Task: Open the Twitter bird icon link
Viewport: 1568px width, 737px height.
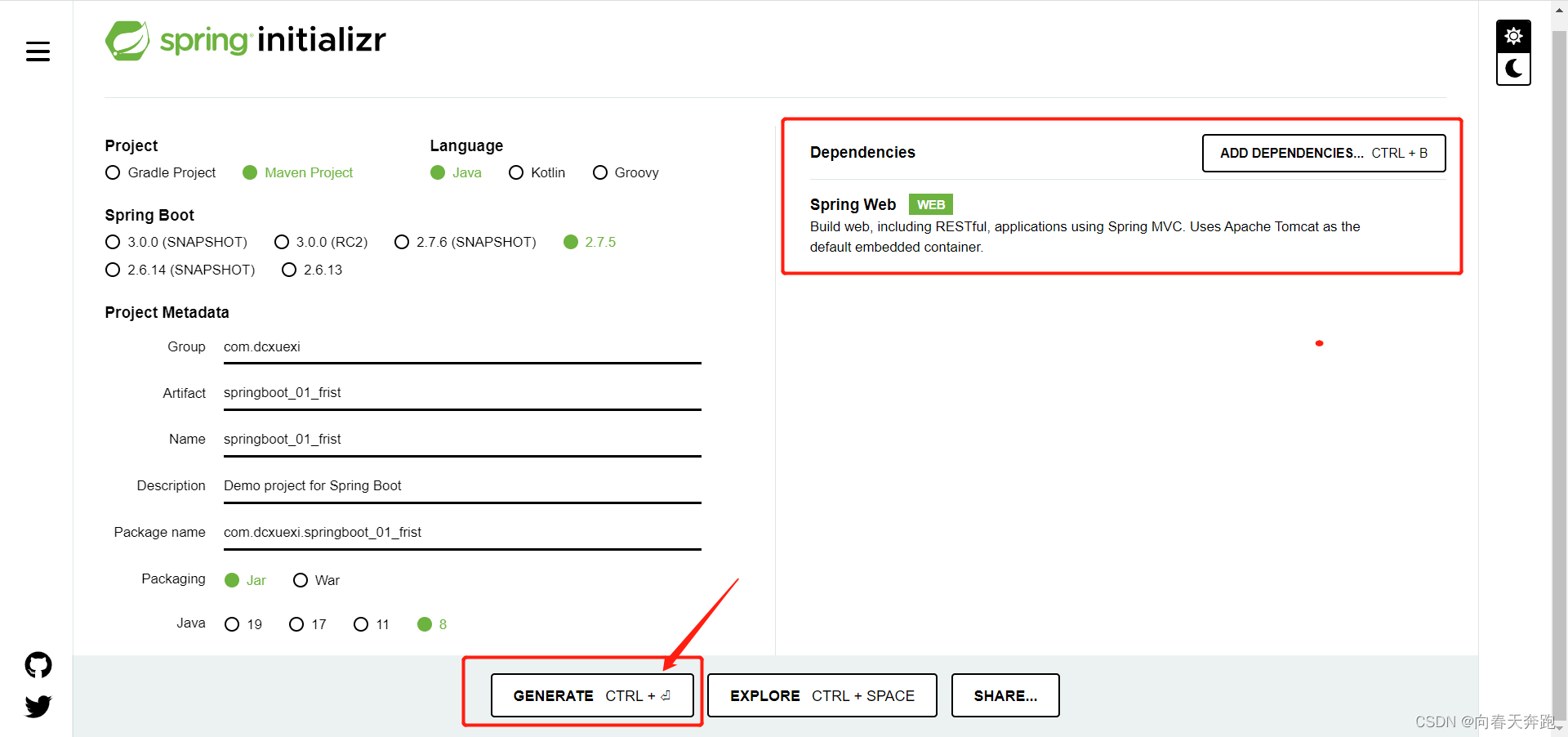Action: point(38,706)
